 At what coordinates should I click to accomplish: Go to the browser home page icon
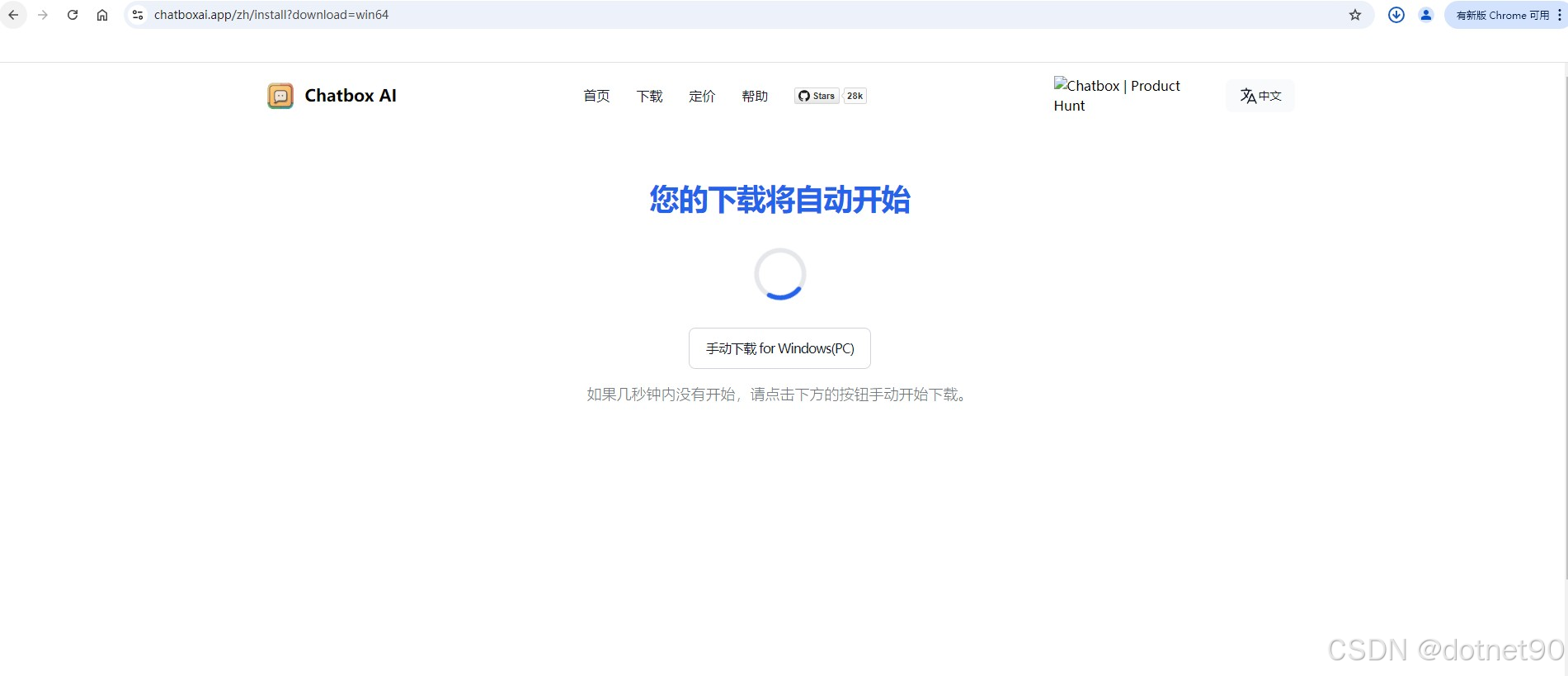(x=102, y=15)
